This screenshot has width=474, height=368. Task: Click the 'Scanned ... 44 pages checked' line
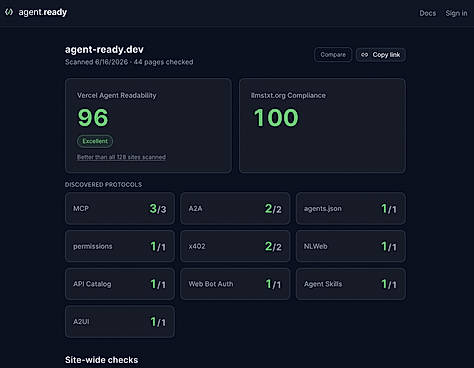[129, 62]
